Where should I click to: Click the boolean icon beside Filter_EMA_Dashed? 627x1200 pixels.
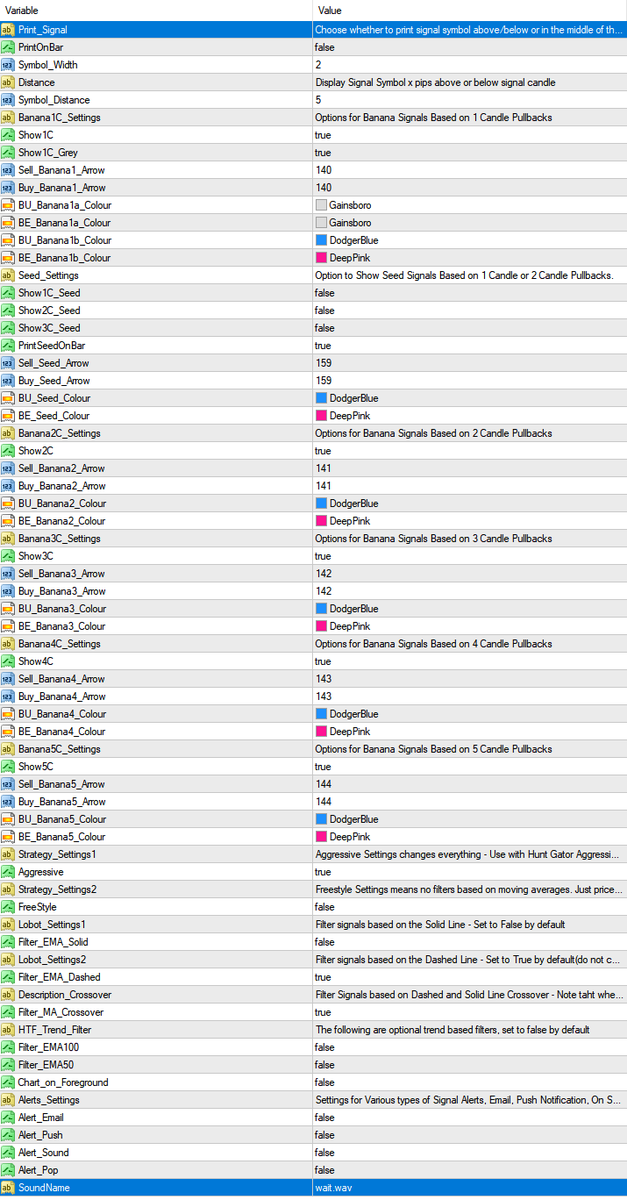click(x=8, y=977)
